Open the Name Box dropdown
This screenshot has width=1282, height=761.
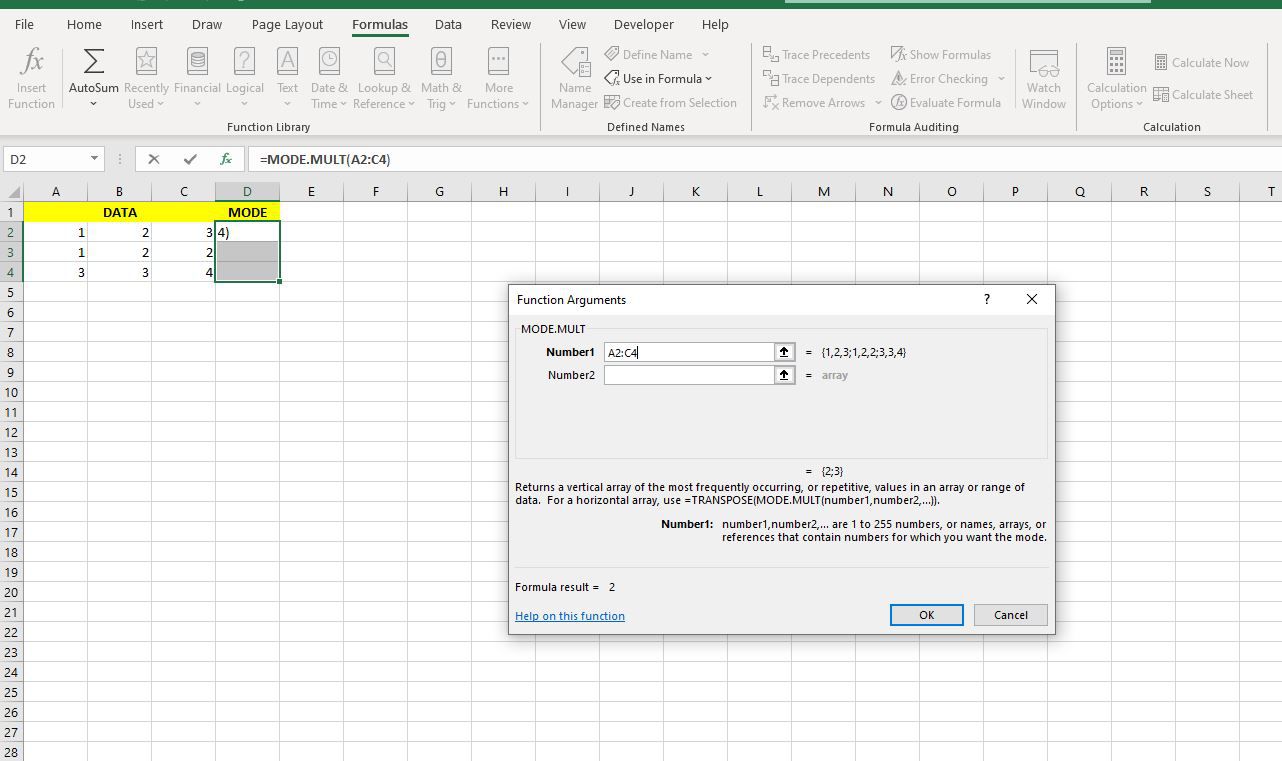click(x=94, y=158)
